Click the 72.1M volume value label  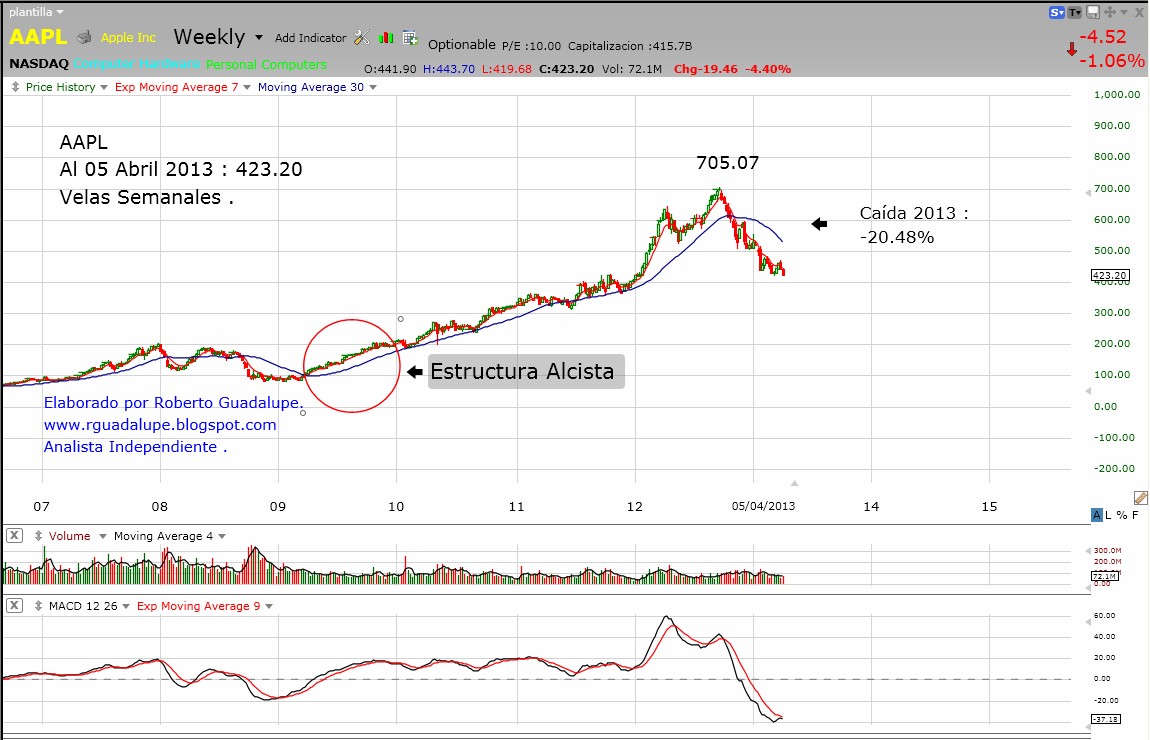[1104, 576]
